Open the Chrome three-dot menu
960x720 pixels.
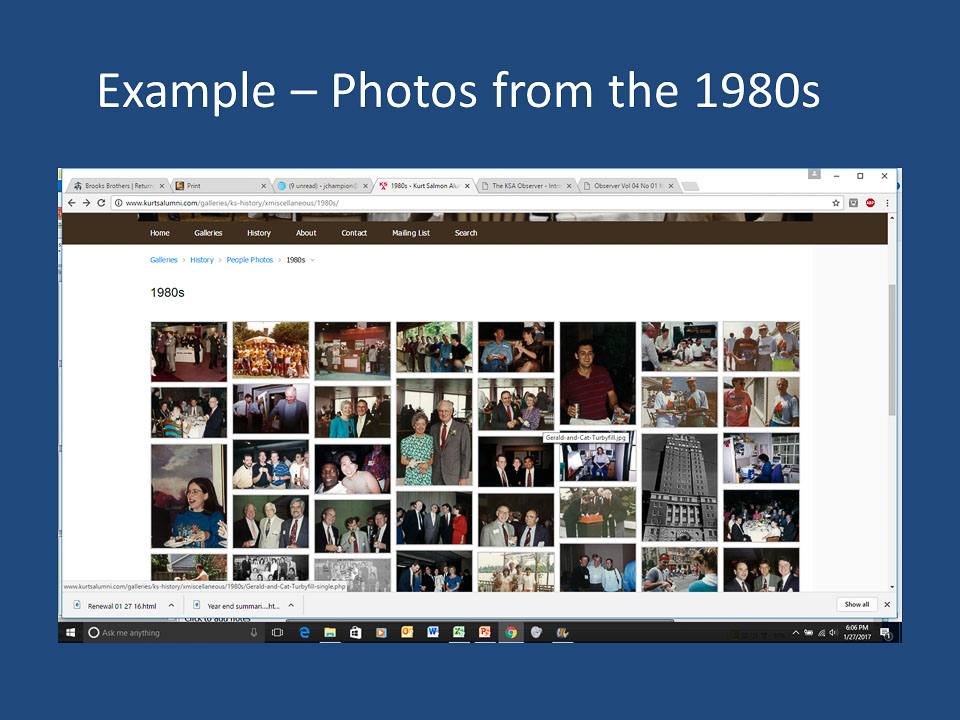887,203
